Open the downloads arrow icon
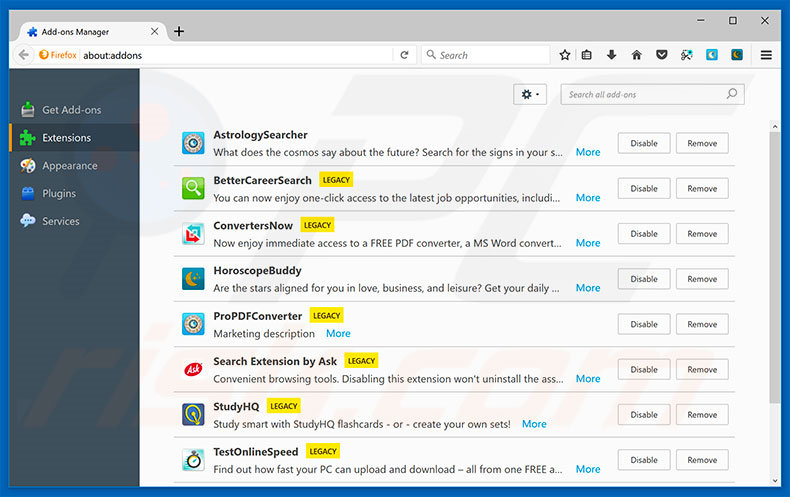Image resolution: width=790 pixels, height=497 pixels. [611, 55]
